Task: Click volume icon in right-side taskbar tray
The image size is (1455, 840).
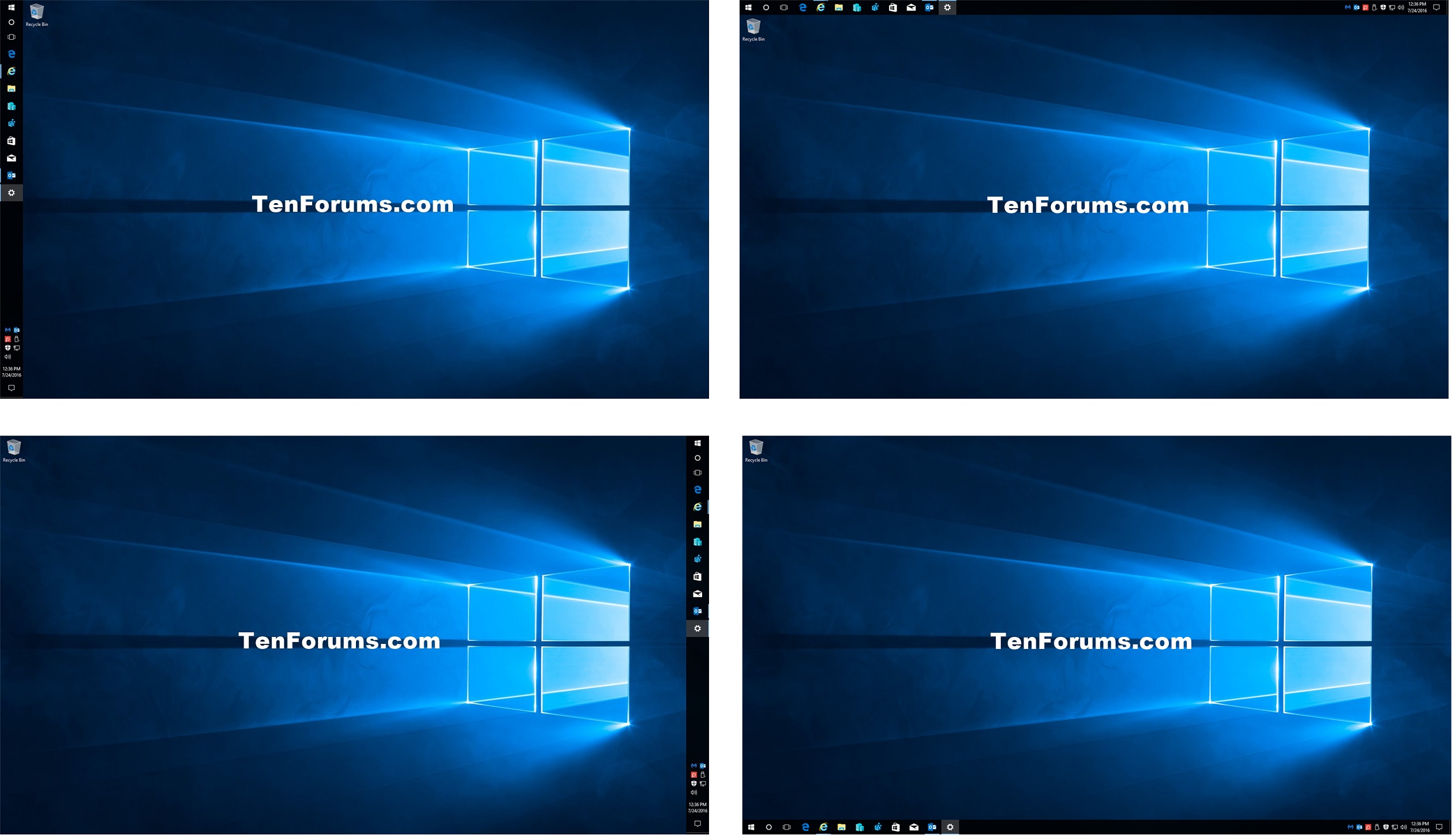Action: (x=693, y=792)
